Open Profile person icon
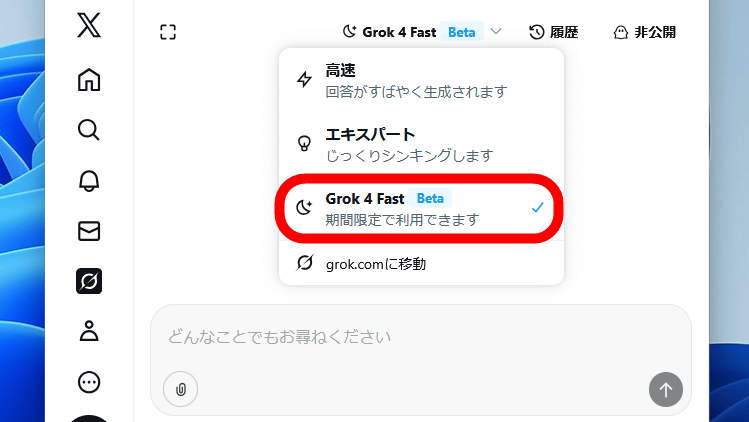 pyautogui.click(x=89, y=332)
